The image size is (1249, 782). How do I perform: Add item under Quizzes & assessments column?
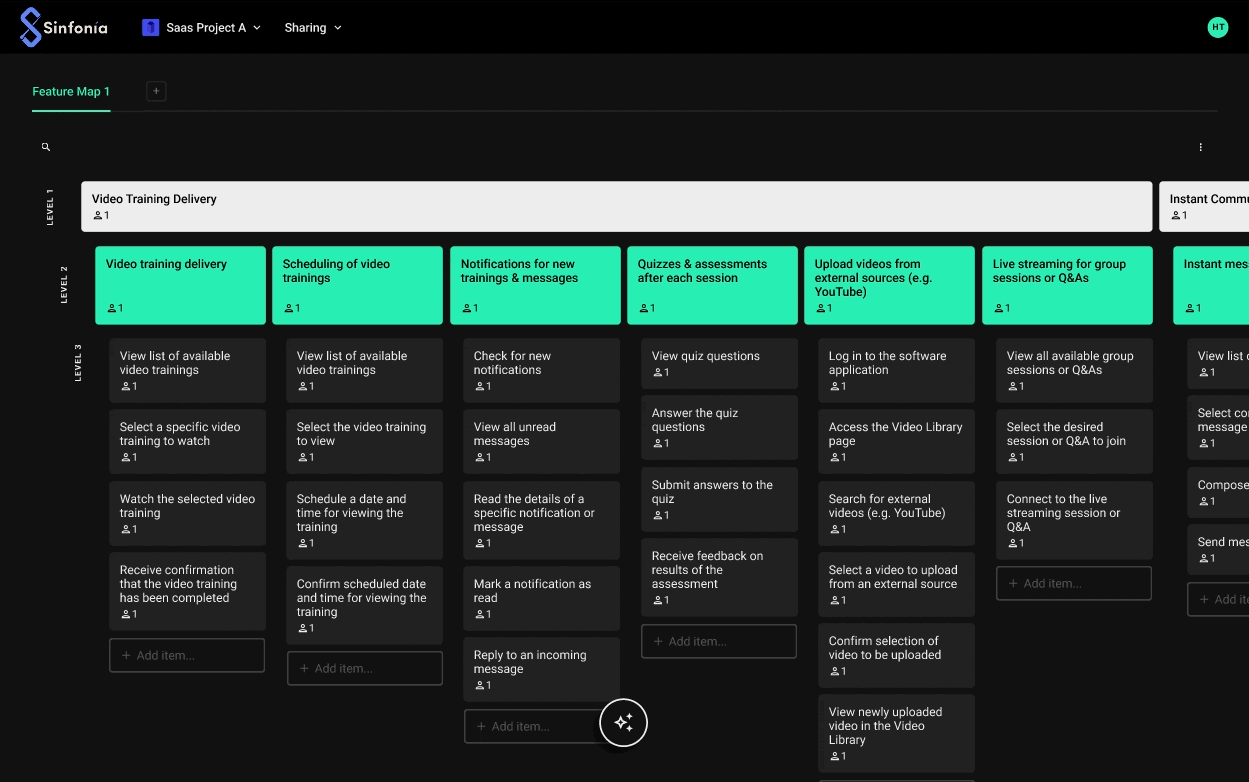[719, 641]
